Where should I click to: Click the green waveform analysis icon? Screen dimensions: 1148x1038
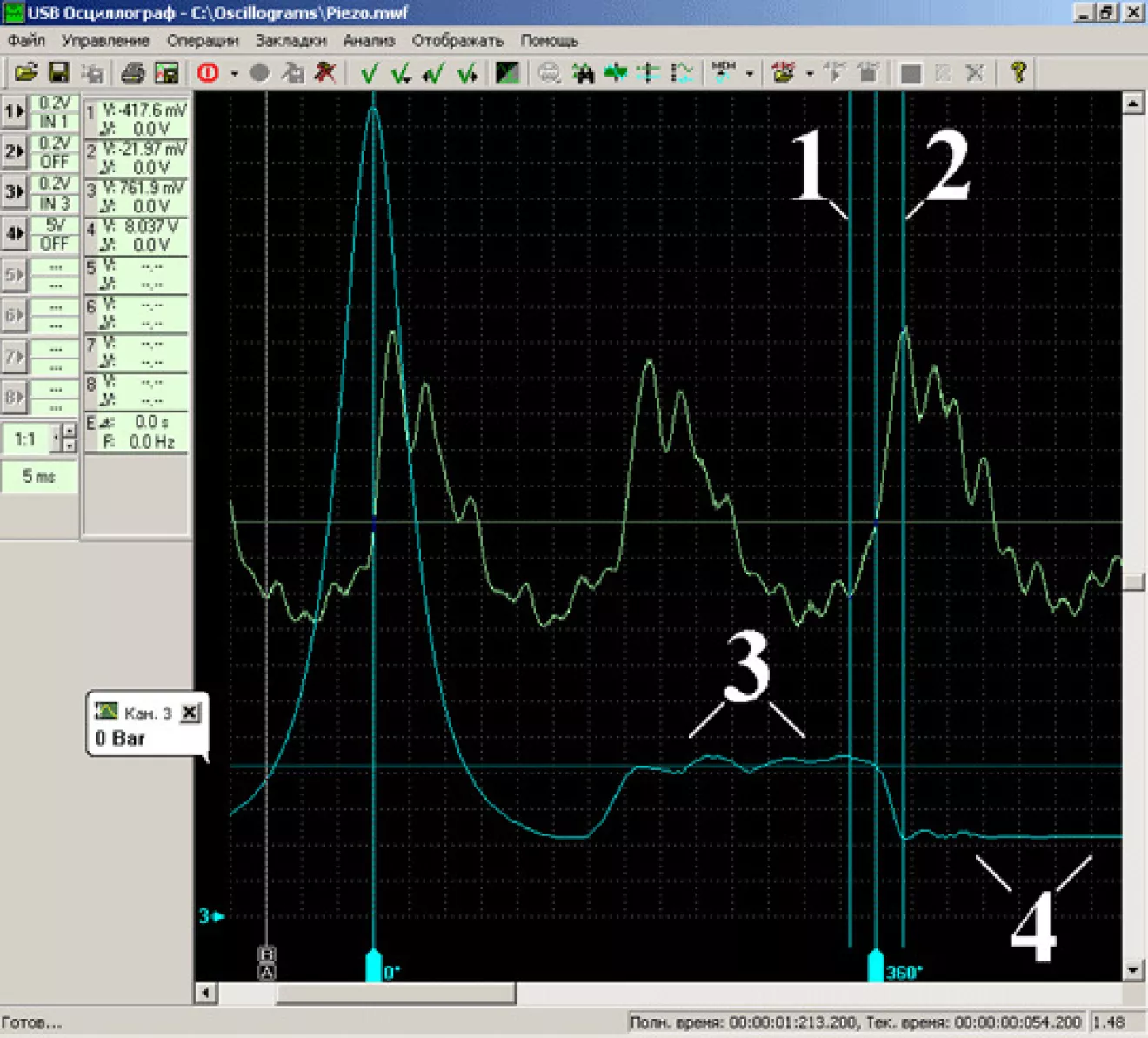[616, 73]
